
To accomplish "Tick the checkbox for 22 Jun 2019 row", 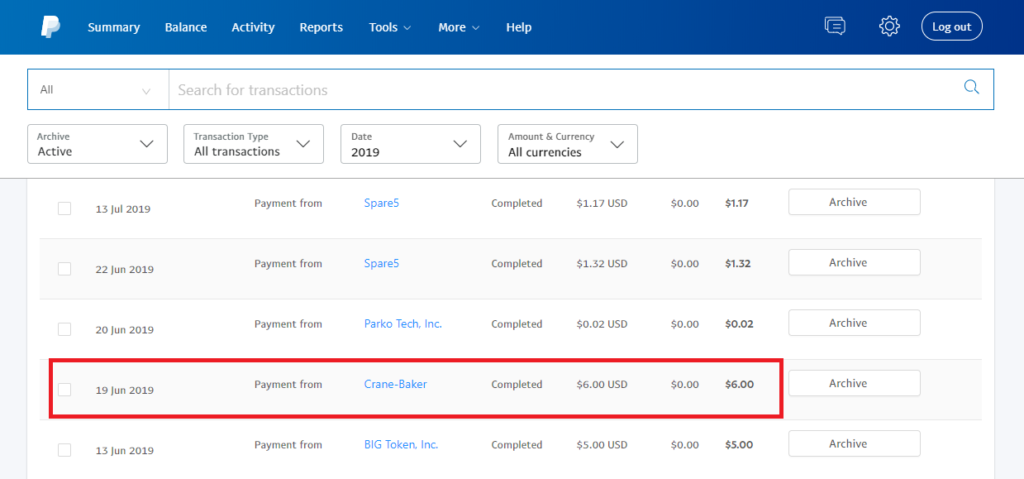I will 65,269.
